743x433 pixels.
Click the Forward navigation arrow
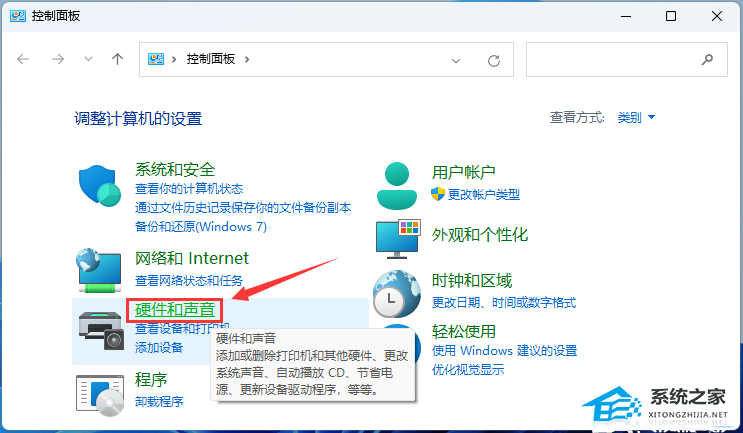point(58,59)
